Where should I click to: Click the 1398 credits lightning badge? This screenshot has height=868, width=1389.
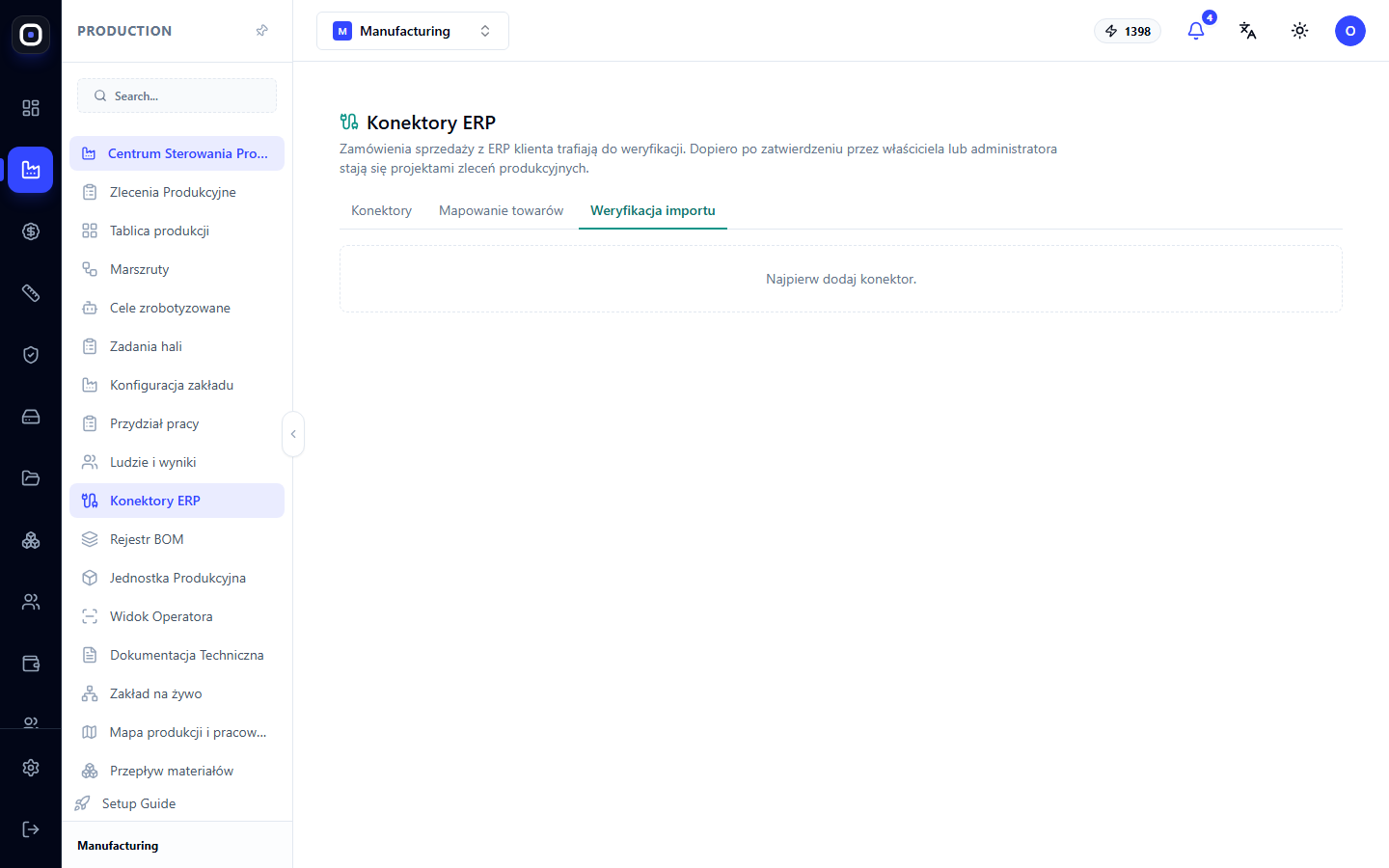1128,31
